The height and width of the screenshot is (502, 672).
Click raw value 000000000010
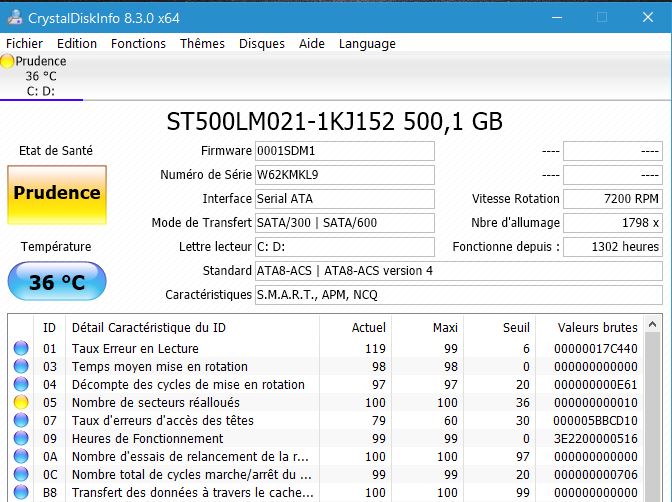pos(596,403)
